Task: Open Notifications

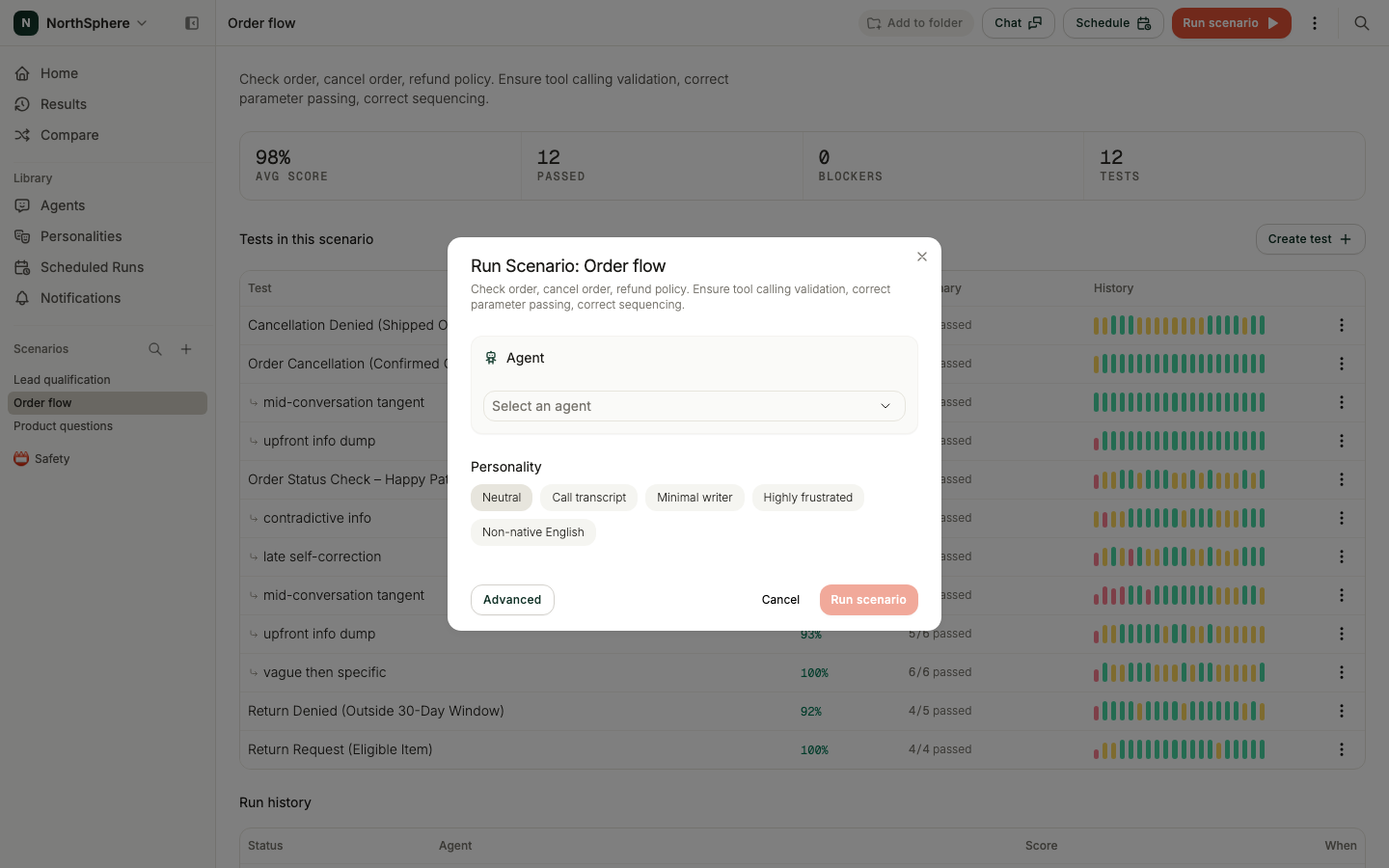Action: coord(107,298)
